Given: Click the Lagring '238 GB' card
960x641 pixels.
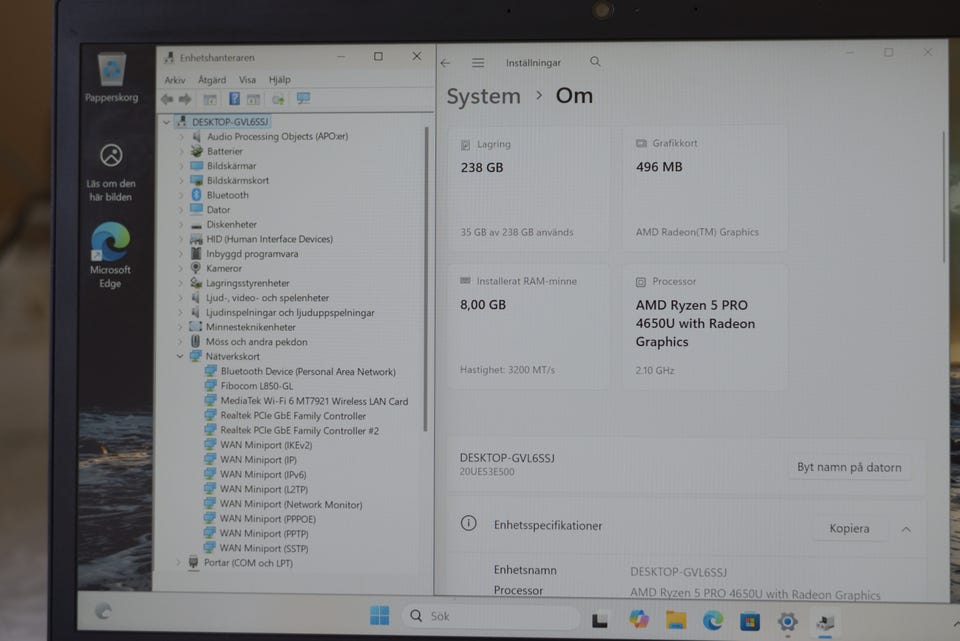Looking at the screenshot, I should coord(529,188).
